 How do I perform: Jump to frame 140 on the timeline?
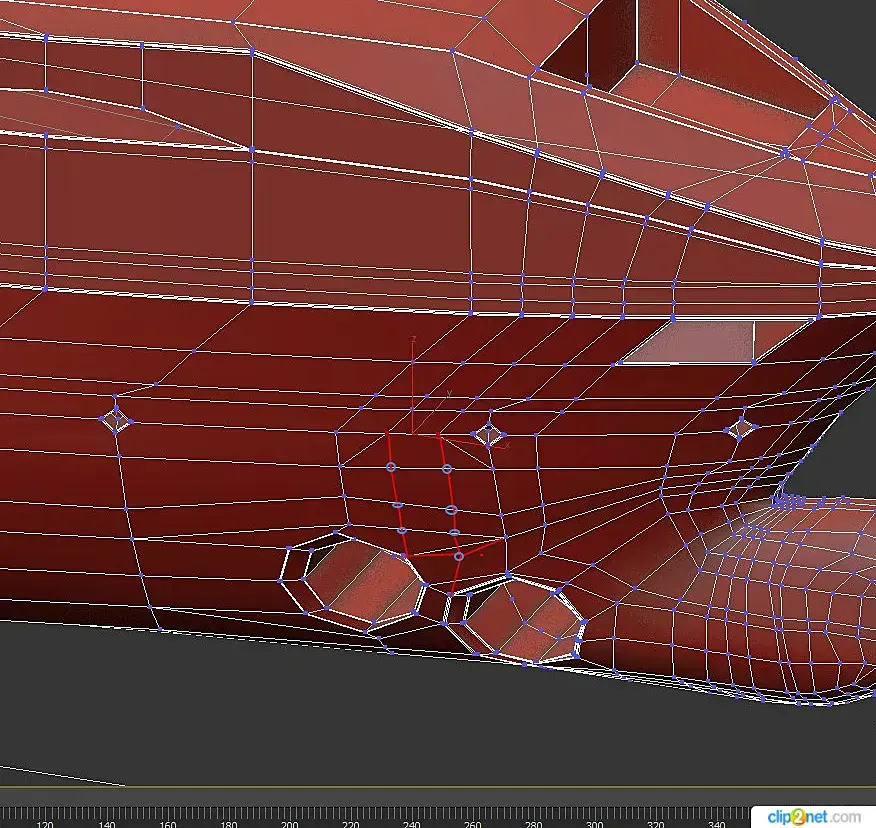106,824
